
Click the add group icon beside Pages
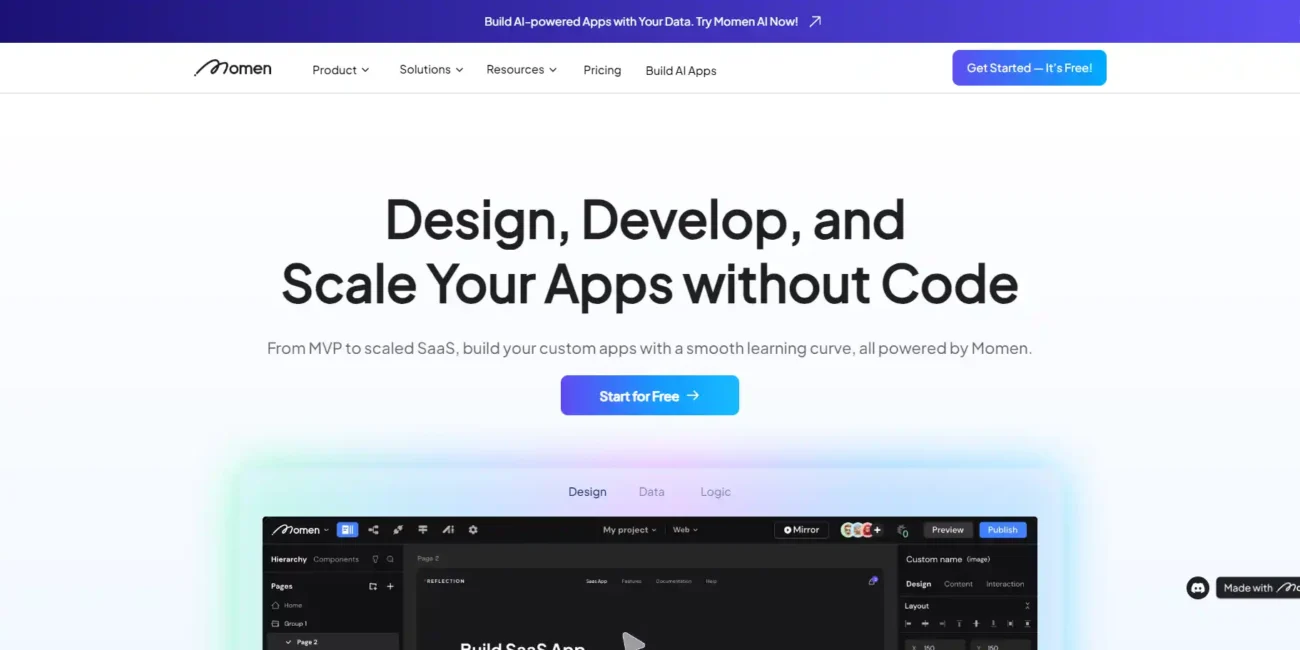373,586
